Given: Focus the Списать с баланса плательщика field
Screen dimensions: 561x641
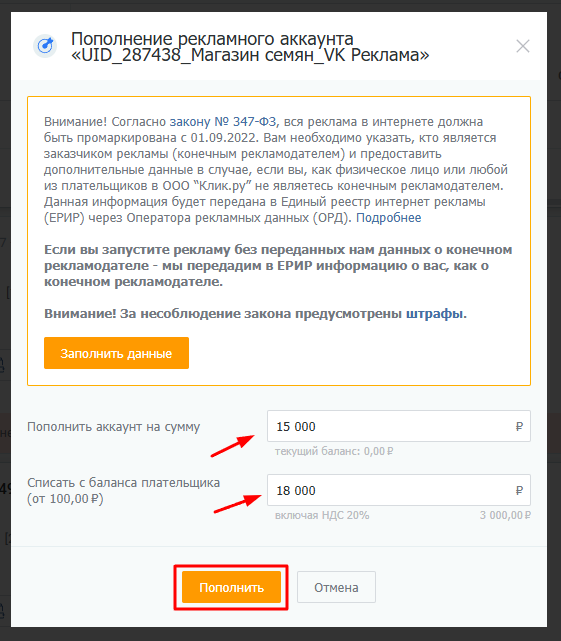Looking at the screenshot, I should [399, 490].
